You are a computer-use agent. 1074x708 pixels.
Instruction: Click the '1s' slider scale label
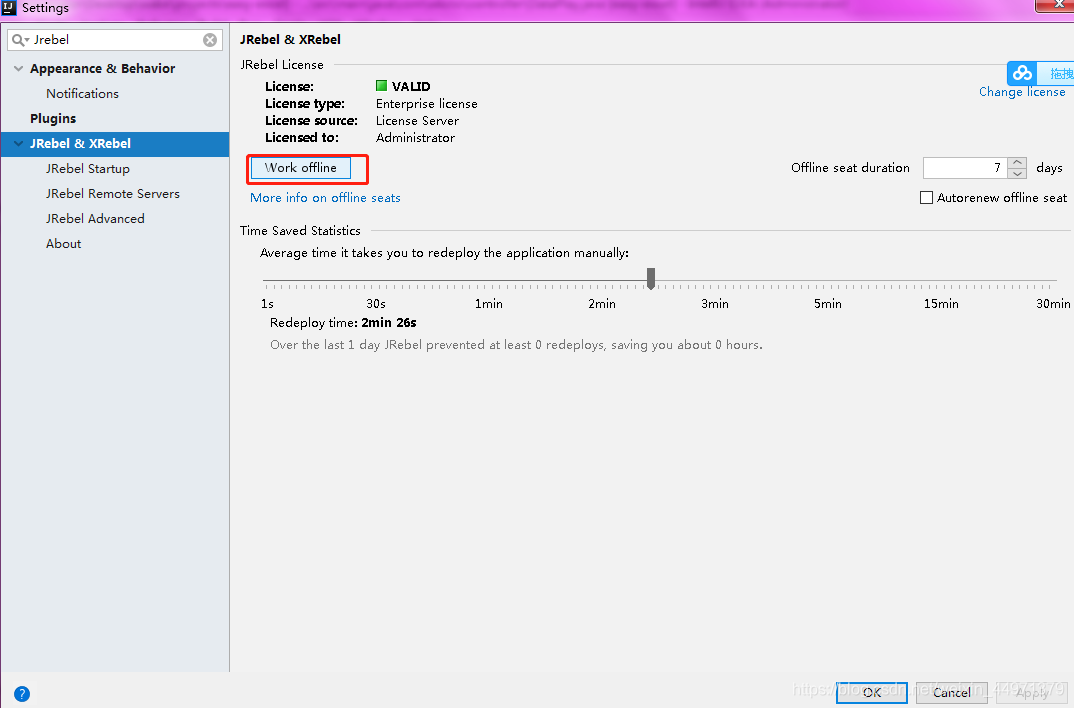267,304
